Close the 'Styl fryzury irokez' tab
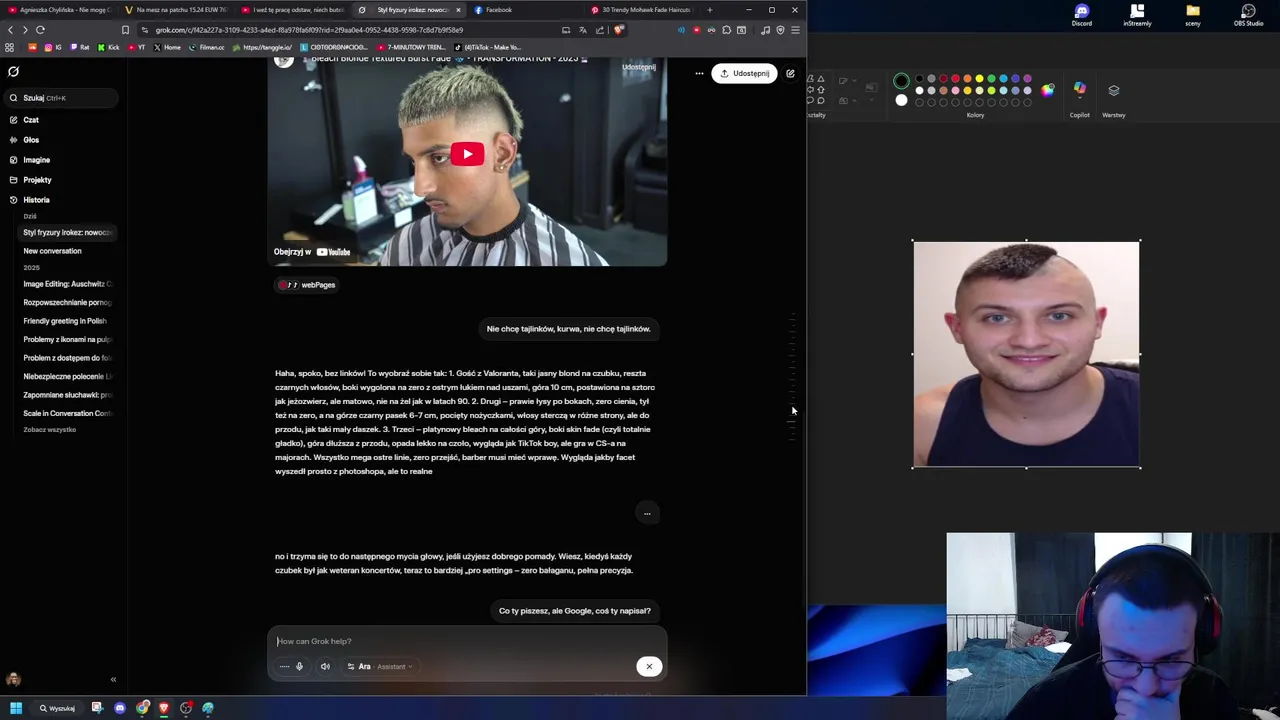 (458, 10)
